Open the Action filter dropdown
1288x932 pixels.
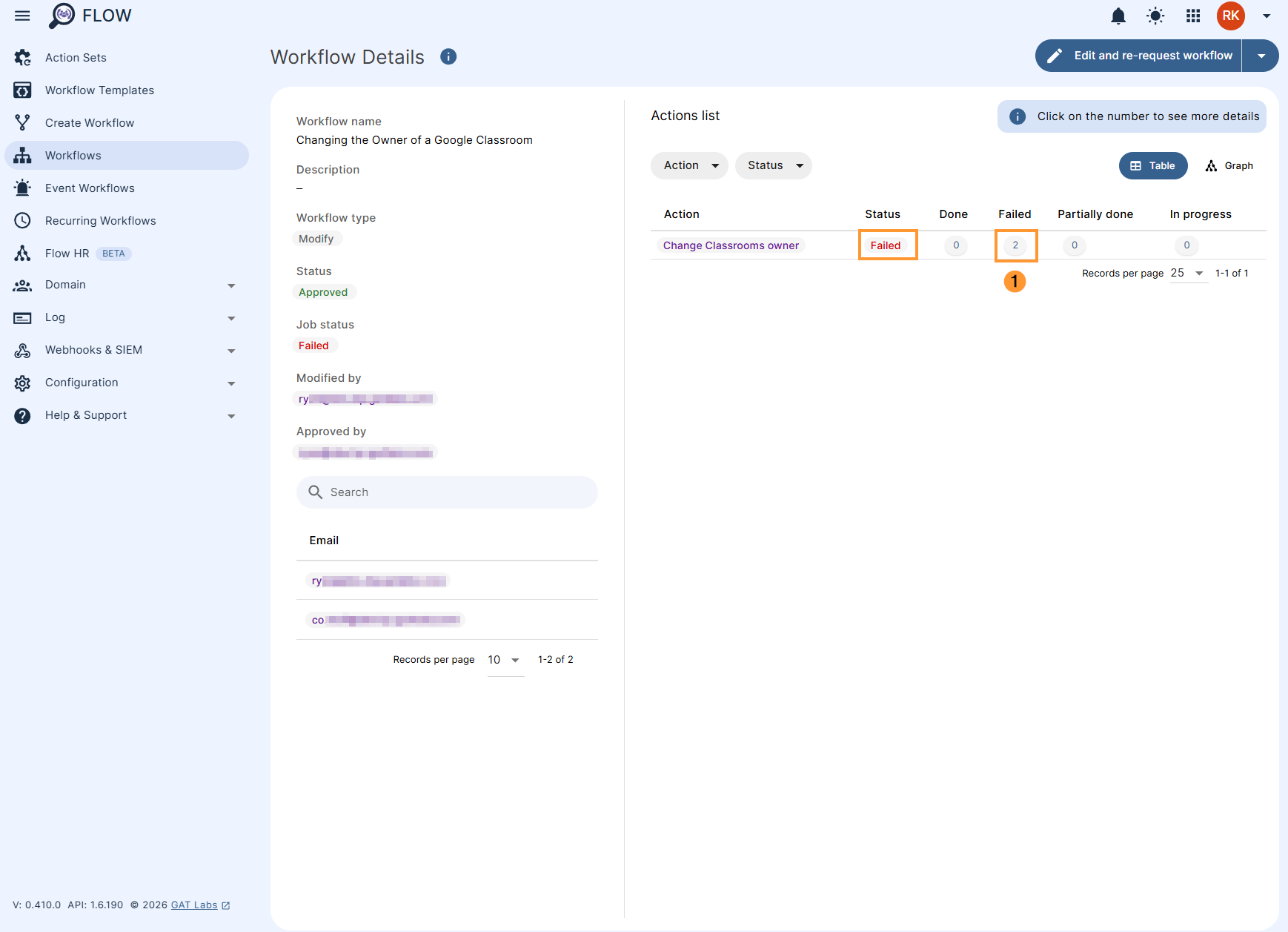[x=689, y=165]
